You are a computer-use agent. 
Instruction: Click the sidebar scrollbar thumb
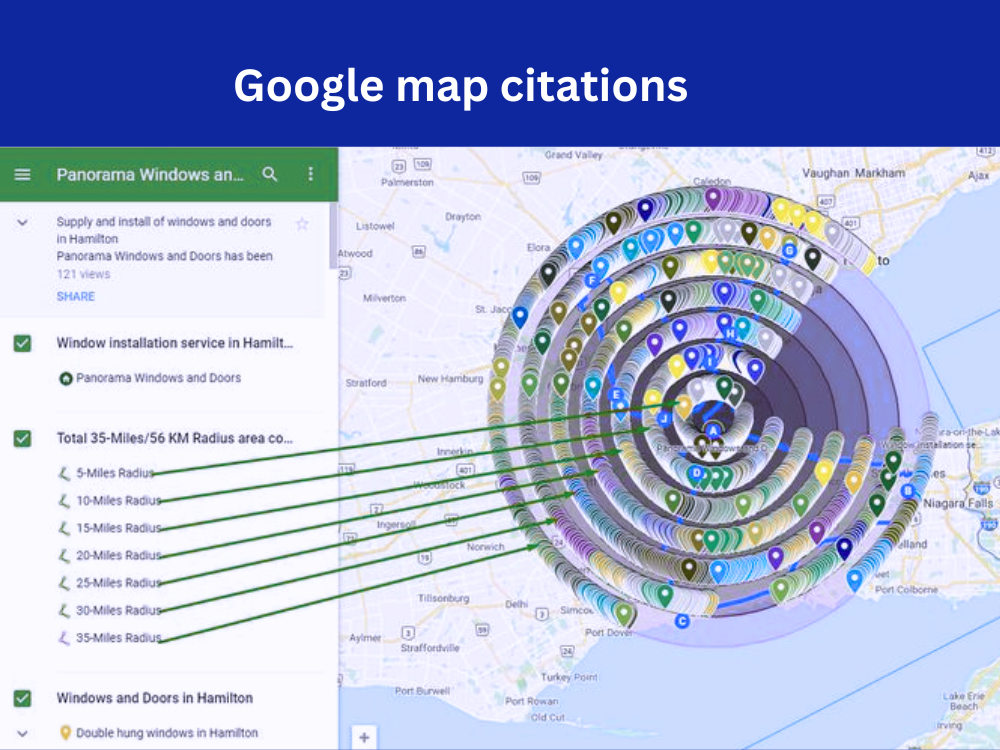click(333, 235)
